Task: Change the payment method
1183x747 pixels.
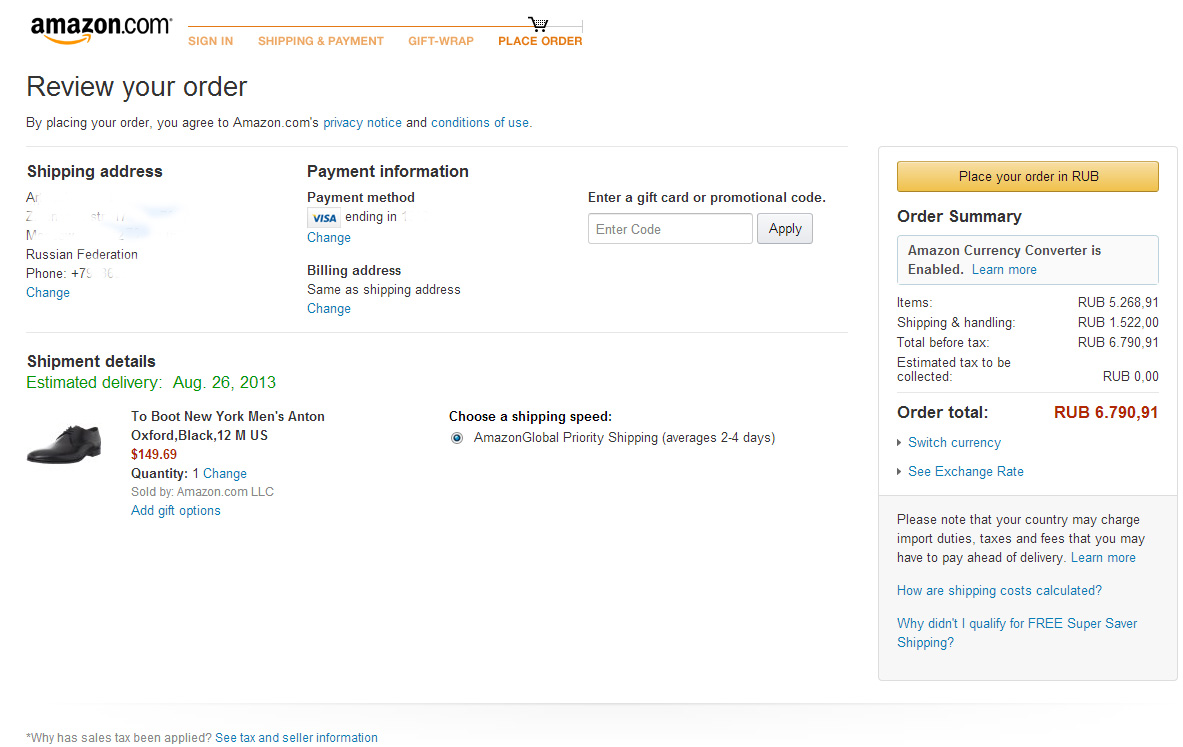Action: coord(329,238)
